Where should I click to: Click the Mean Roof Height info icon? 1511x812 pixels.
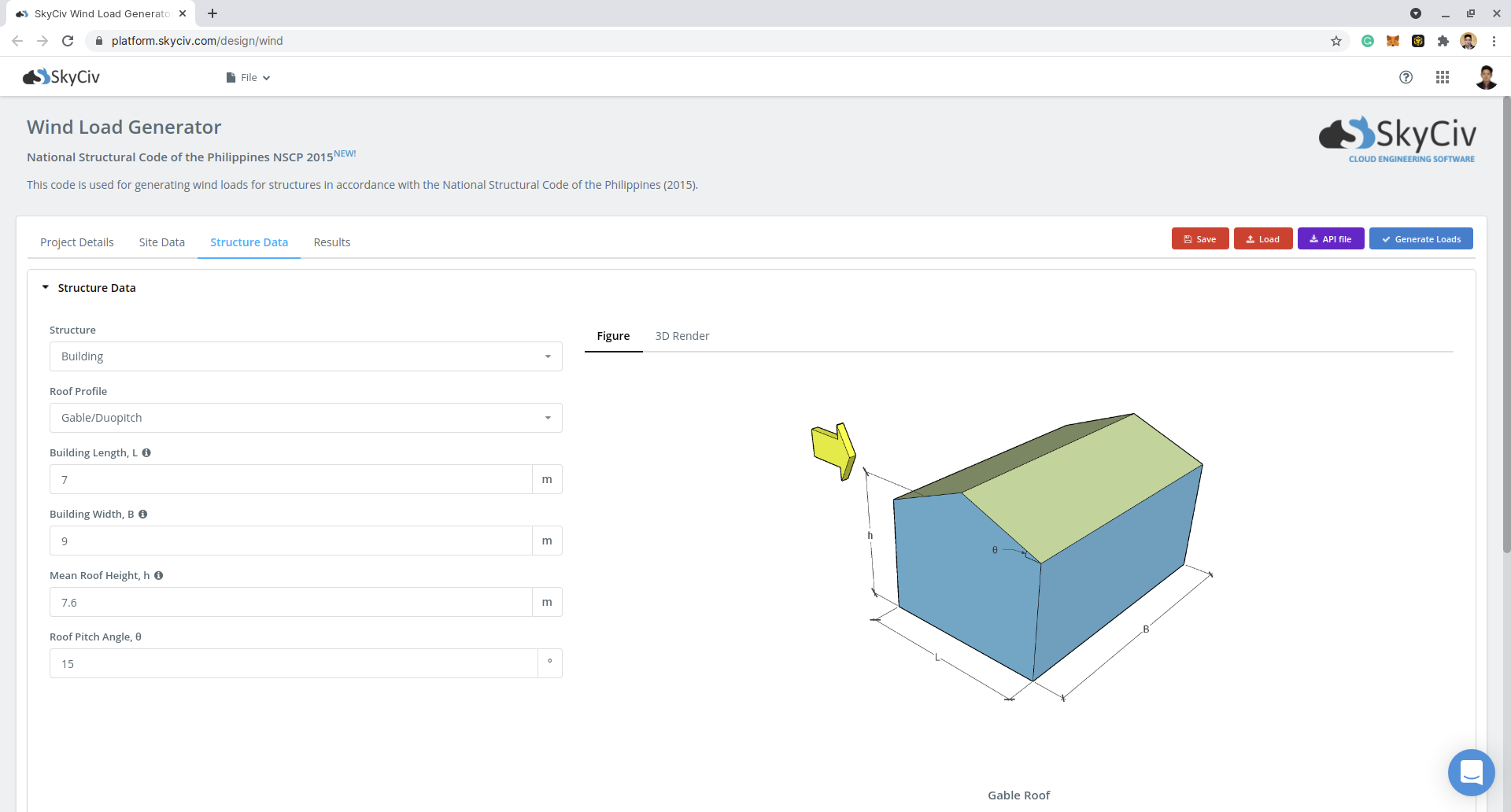pos(159,576)
